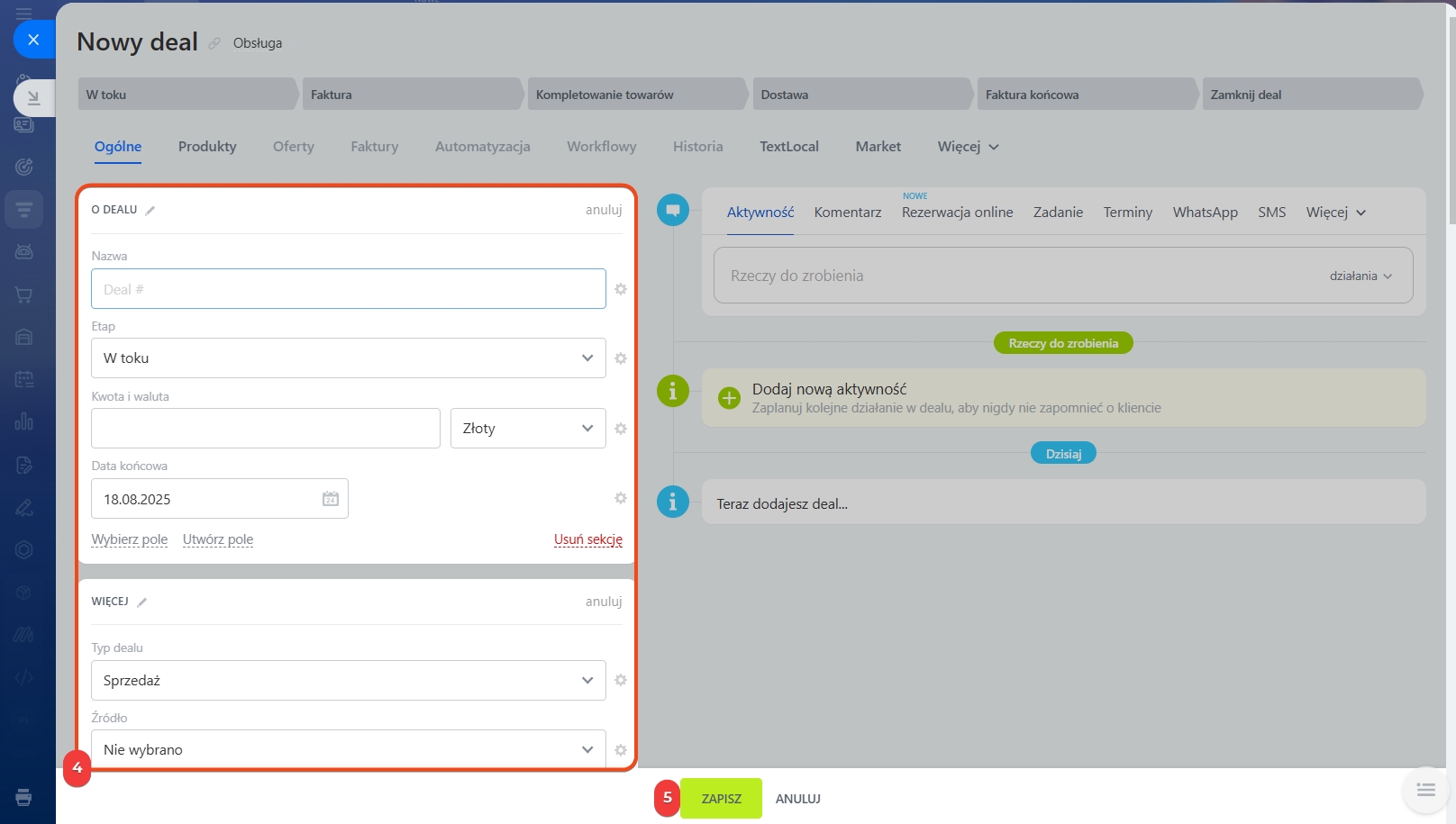The width and height of the screenshot is (1456, 824).
Task: Switch to the Automatyzacja tab
Action: pos(483,147)
